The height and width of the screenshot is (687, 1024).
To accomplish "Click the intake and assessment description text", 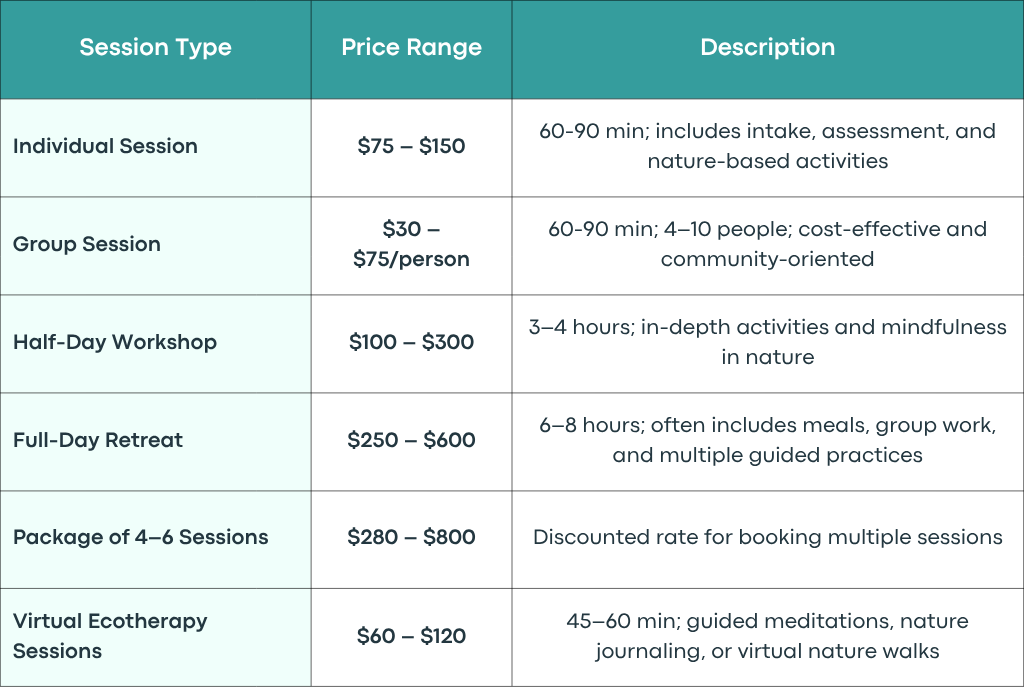I will click(767, 146).
